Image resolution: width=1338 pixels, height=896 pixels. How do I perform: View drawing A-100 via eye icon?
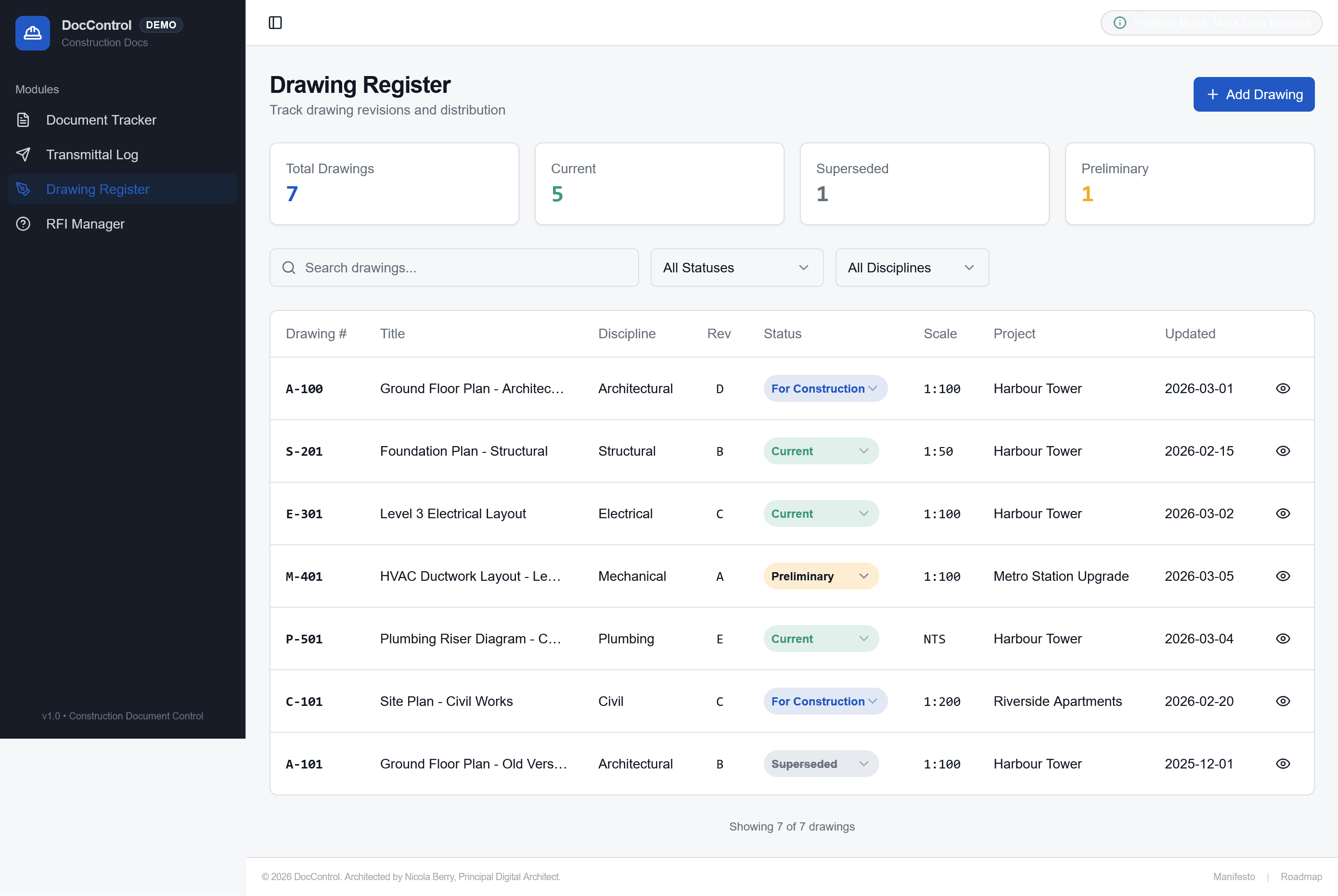point(1283,389)
